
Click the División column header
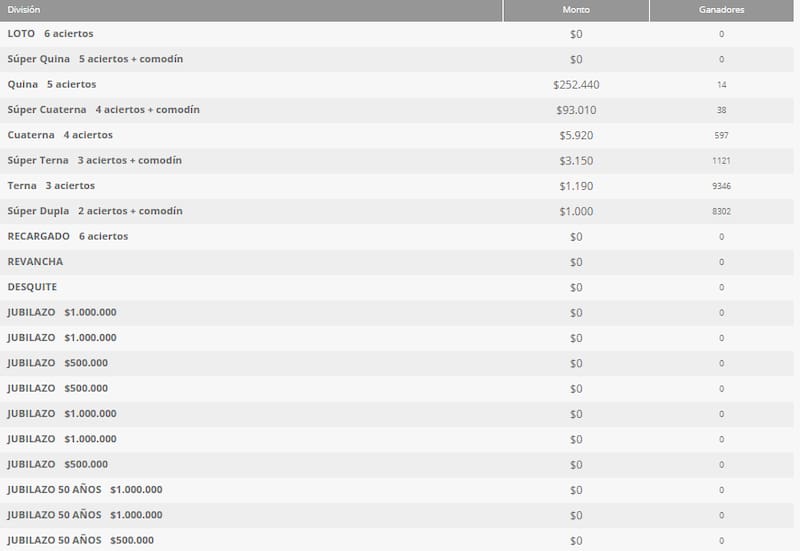coord(24,9)
